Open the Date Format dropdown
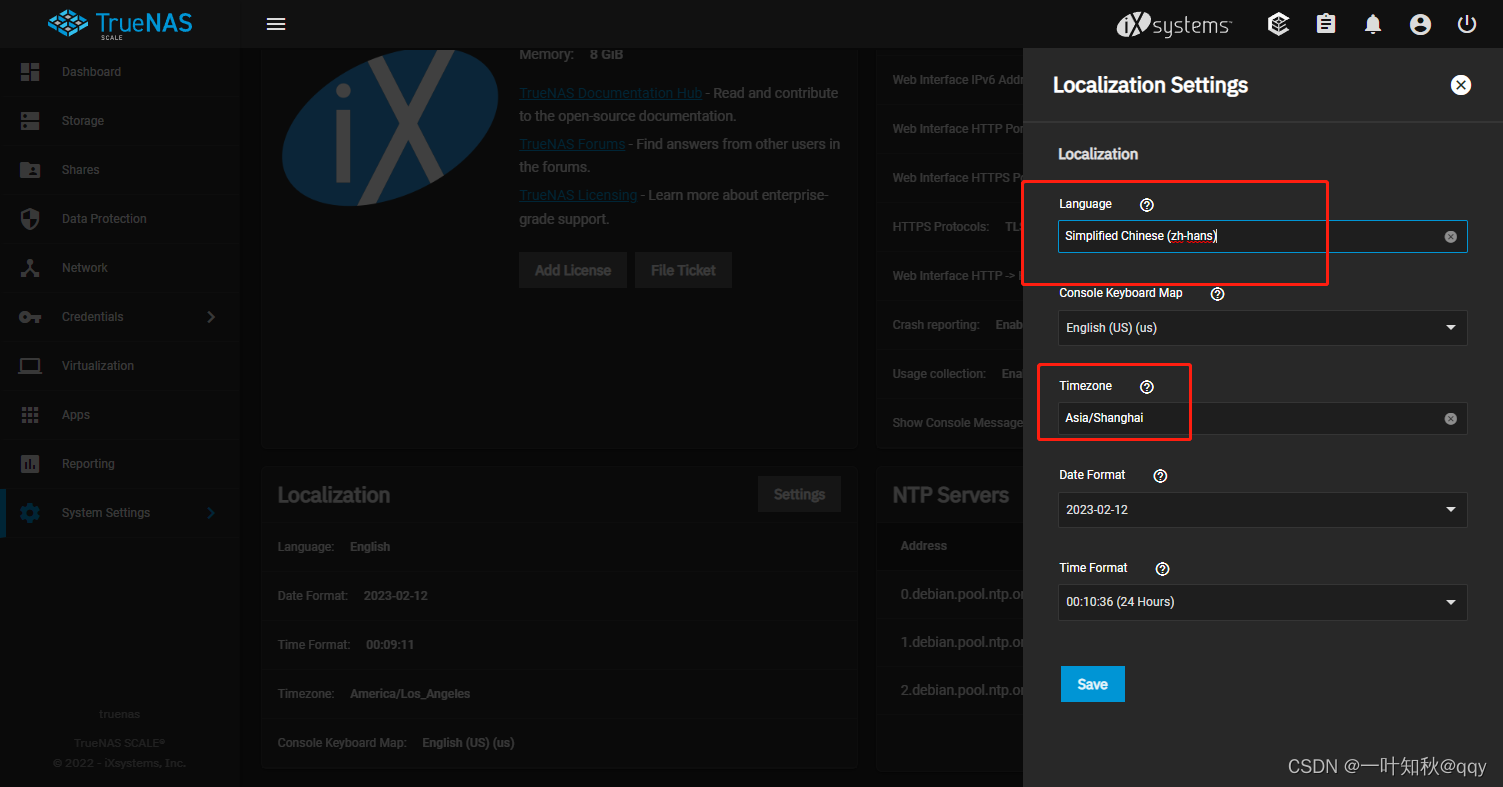This screenshot has width=1503, height=787. 1262,510
